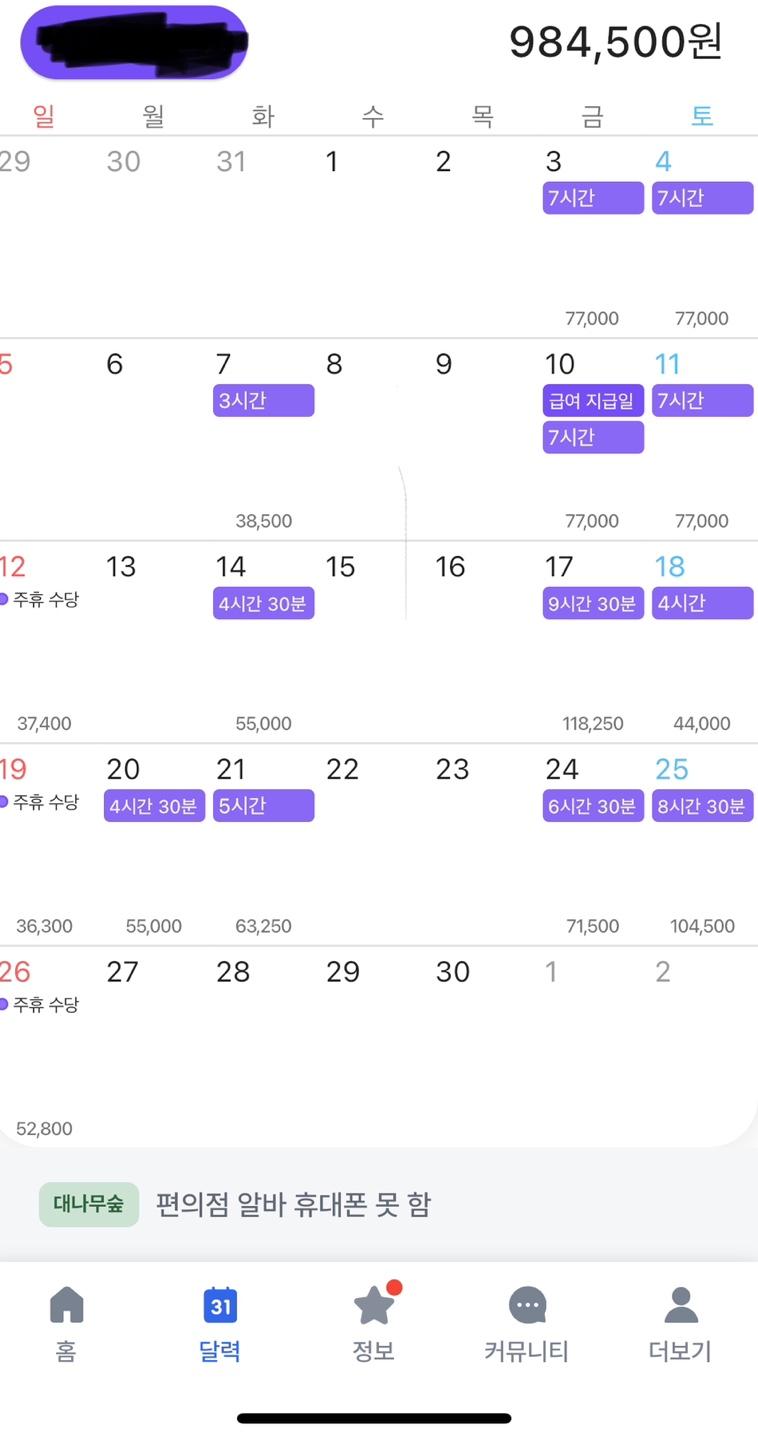
Task: Tap the Home house icon
Action: [x=66, y=1305]
